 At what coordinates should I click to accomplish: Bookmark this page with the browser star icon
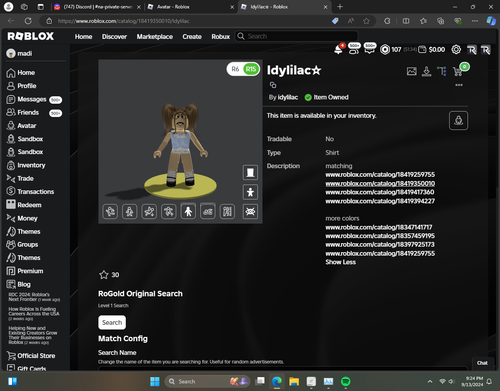(x=366, y=21)
